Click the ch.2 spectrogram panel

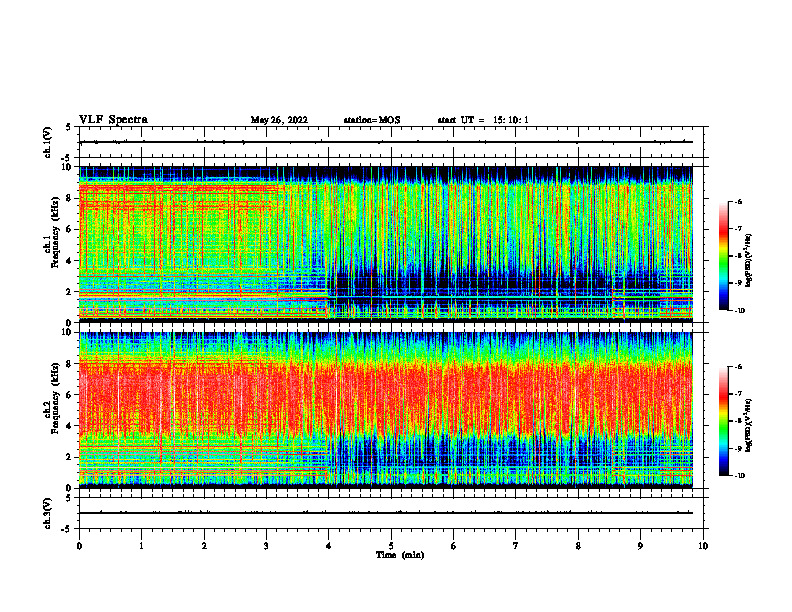(386, 410)
